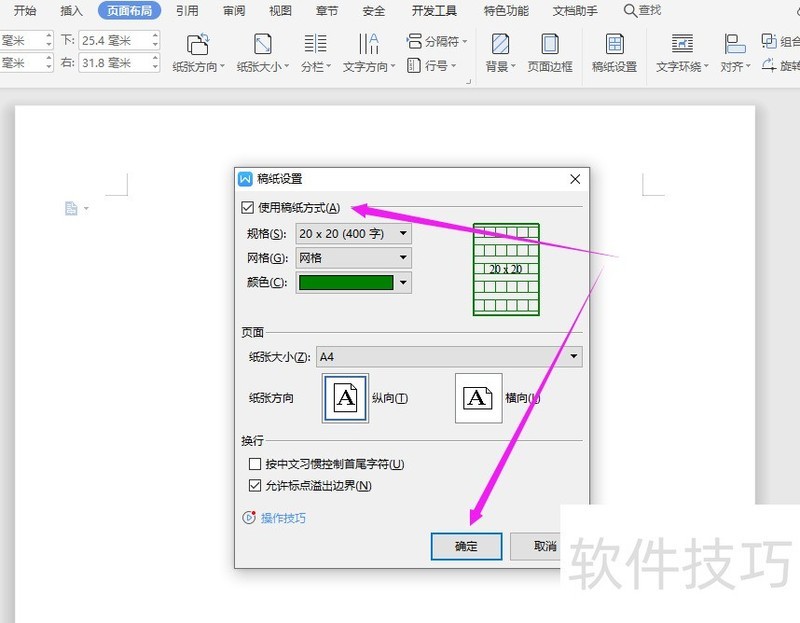Click the green color swatch for 颜色
Image resolution: width=800 pixels, height=623 pixels.
346,283
